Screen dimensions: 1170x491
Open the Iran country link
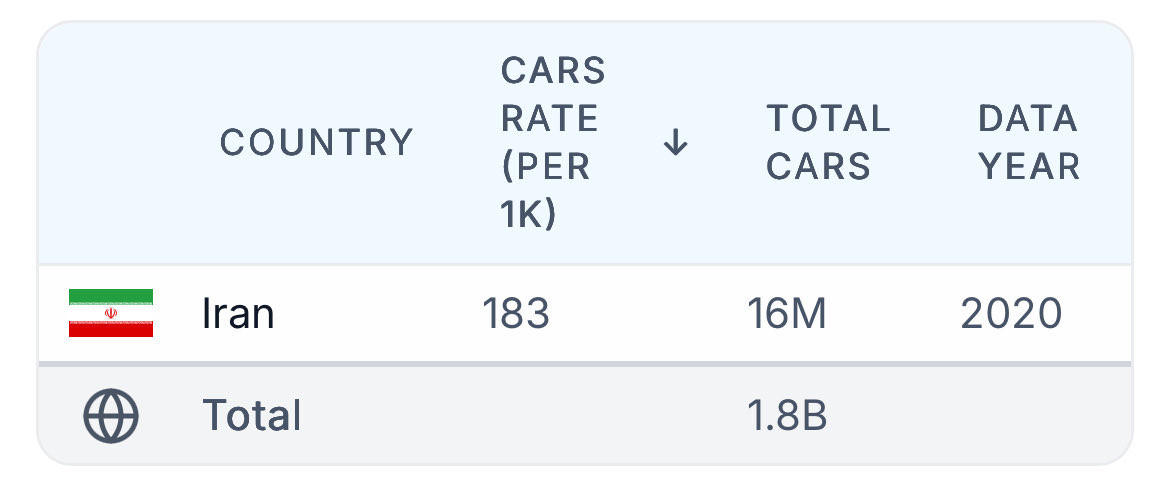(x=238, y=313)
